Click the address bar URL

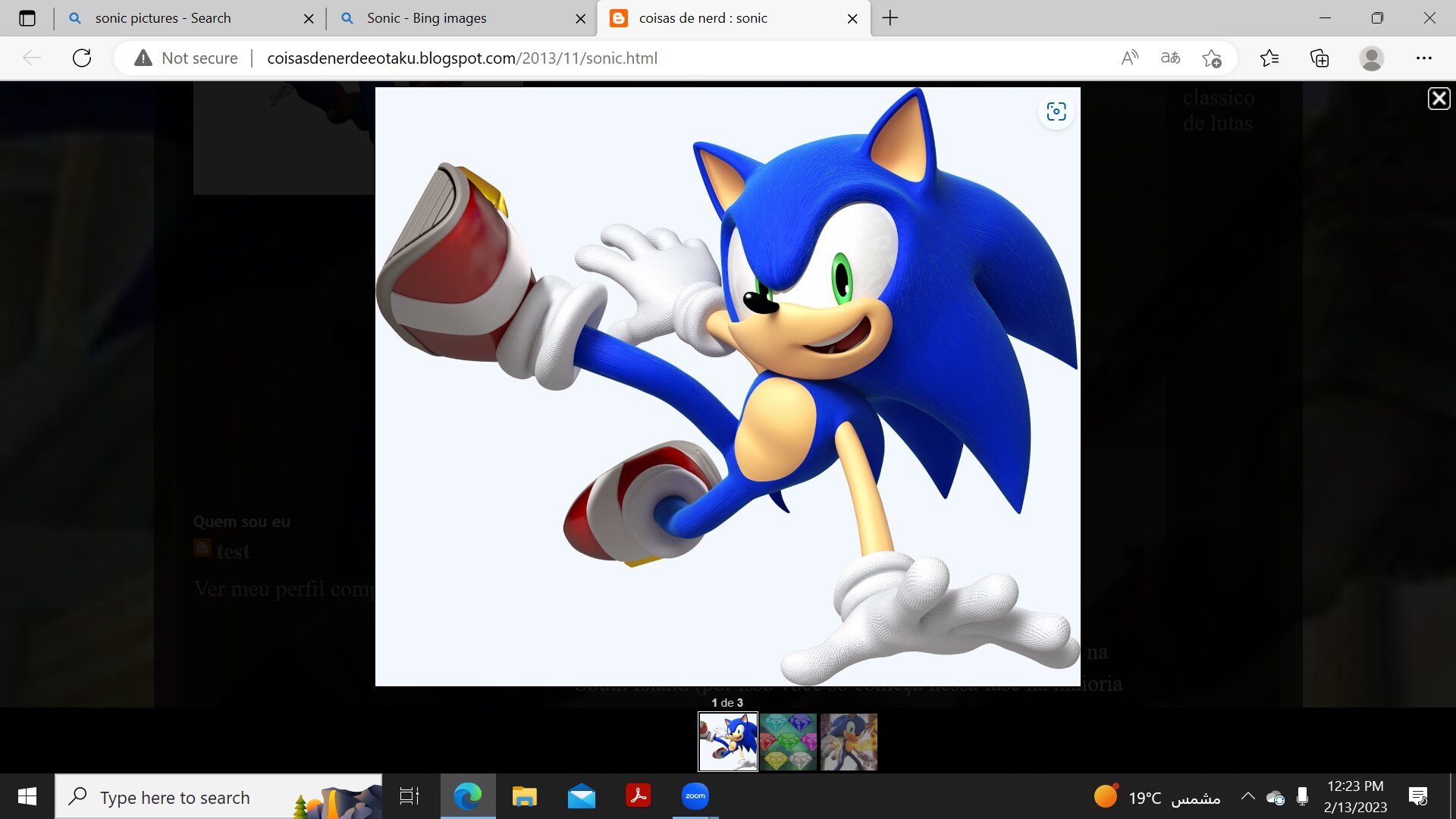[x=462, y=58]
